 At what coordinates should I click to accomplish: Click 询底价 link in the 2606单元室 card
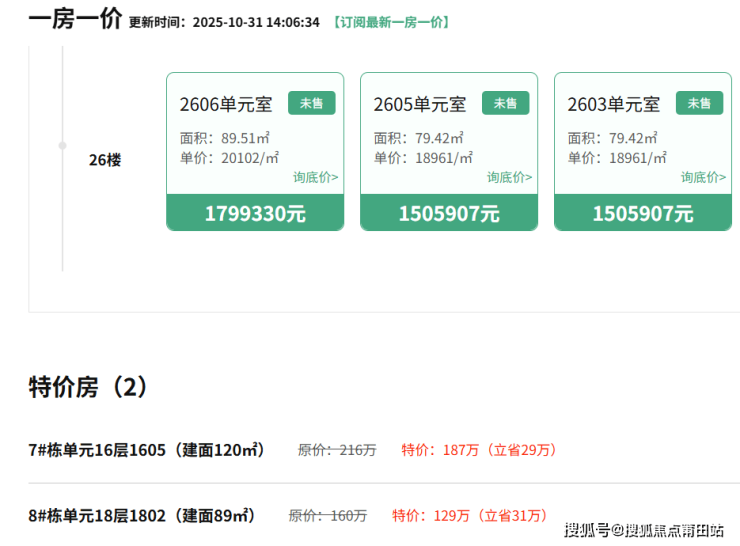pyautogui.click(x=315, y=177)
